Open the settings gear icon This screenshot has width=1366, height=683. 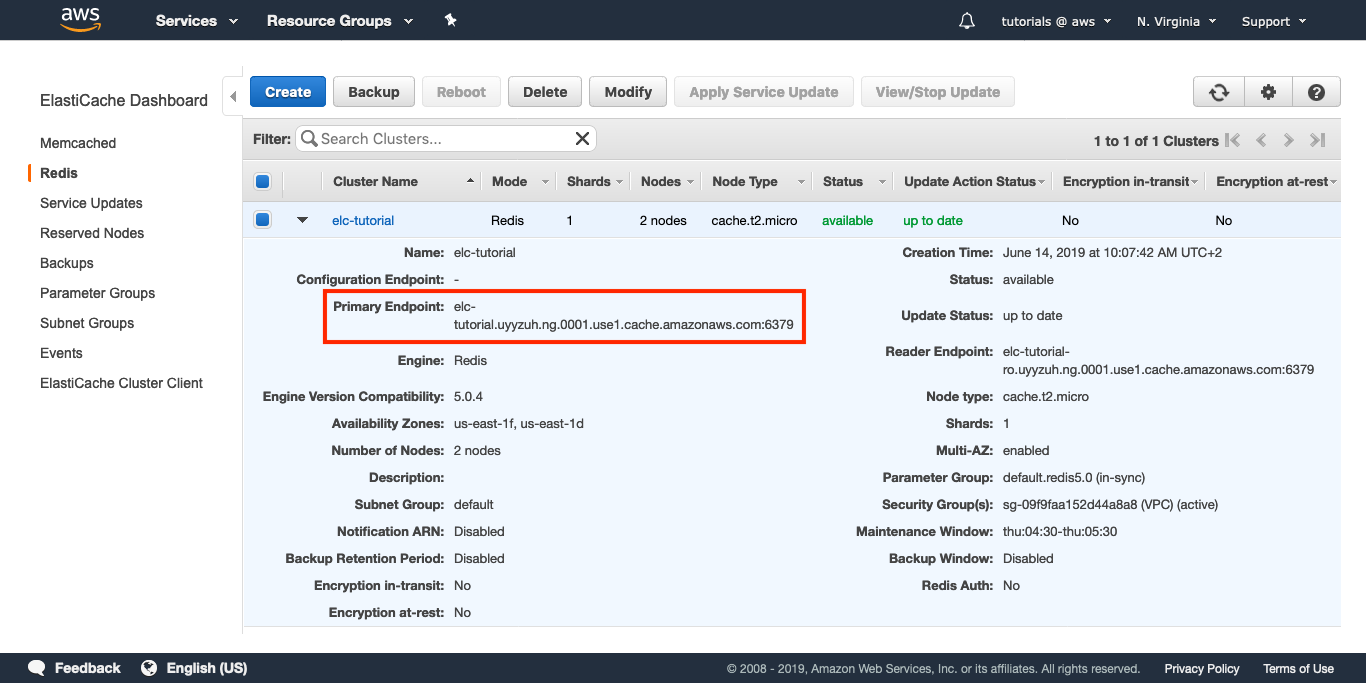[1268, 92]
